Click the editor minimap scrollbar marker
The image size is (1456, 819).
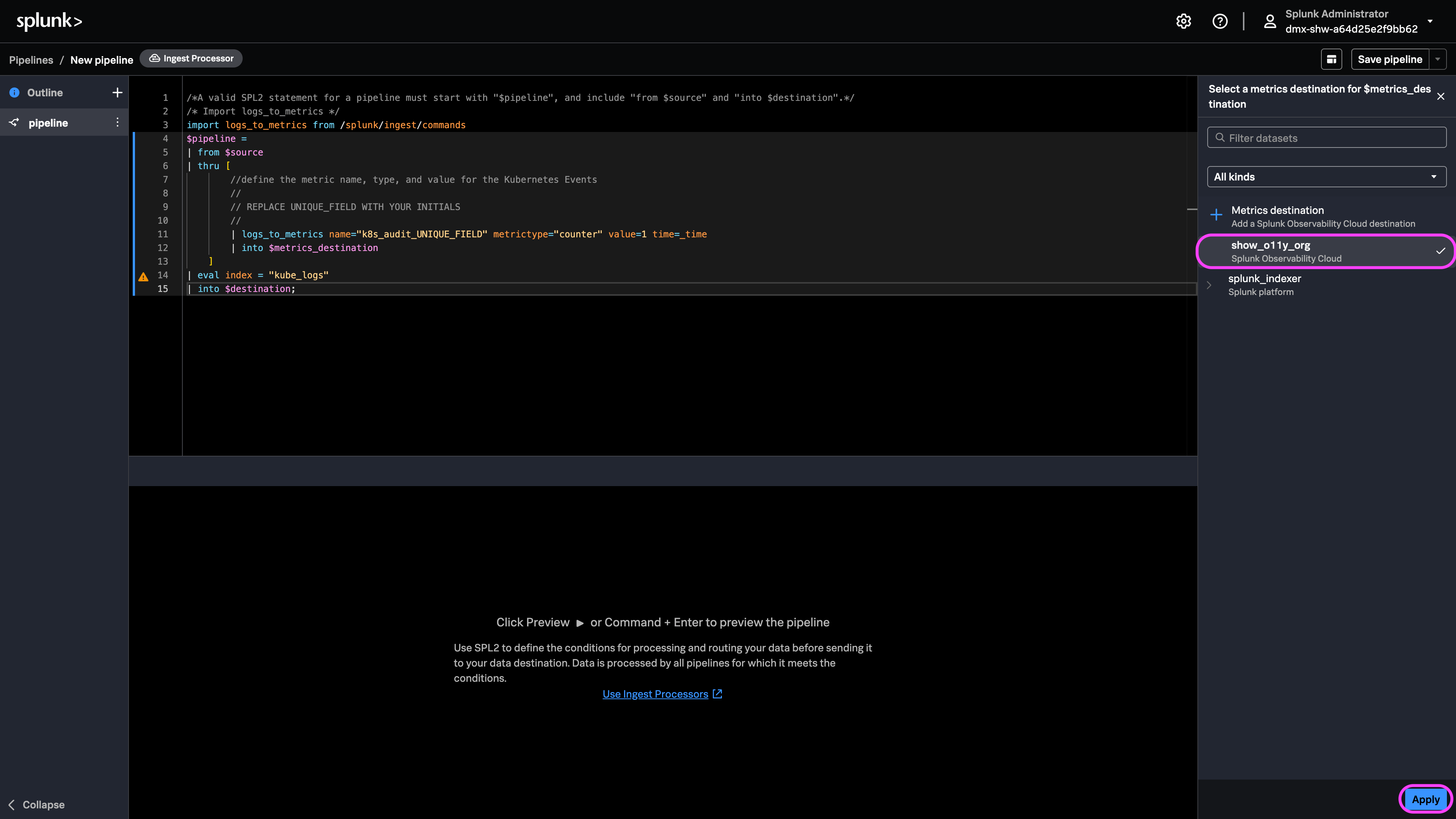1192,210
